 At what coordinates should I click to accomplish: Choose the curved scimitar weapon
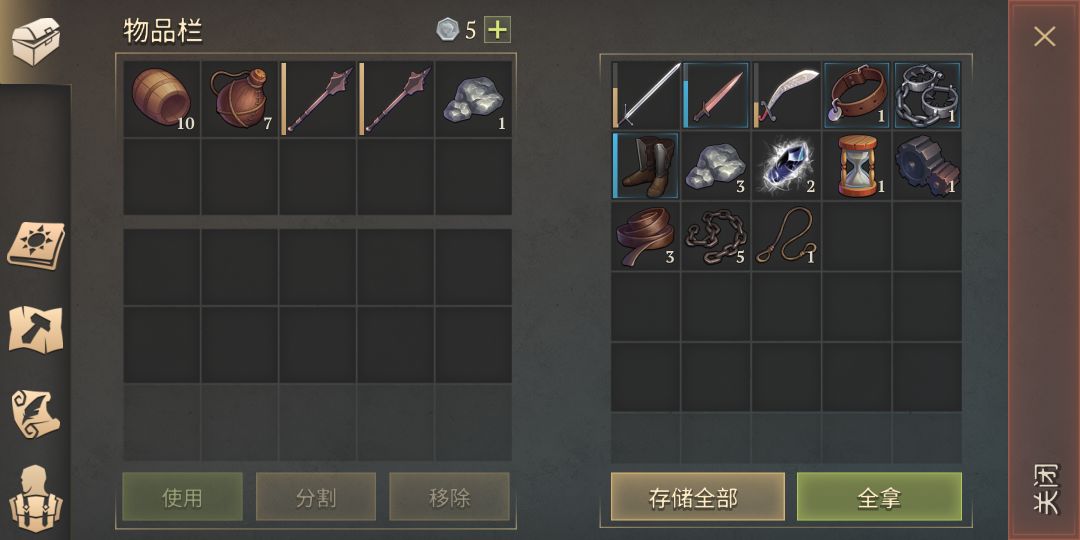click(787, 96)
